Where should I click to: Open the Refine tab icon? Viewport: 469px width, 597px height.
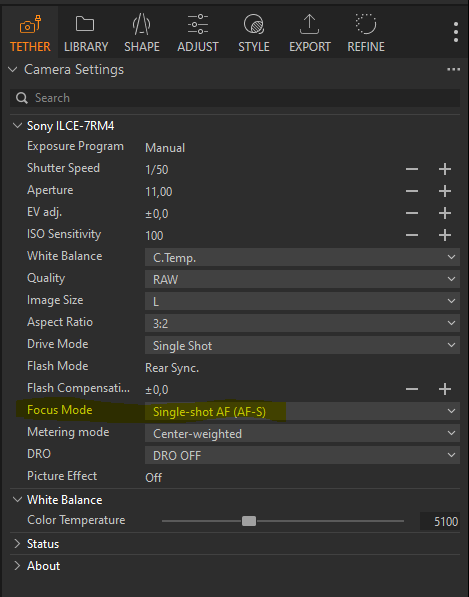coord(366,24)
